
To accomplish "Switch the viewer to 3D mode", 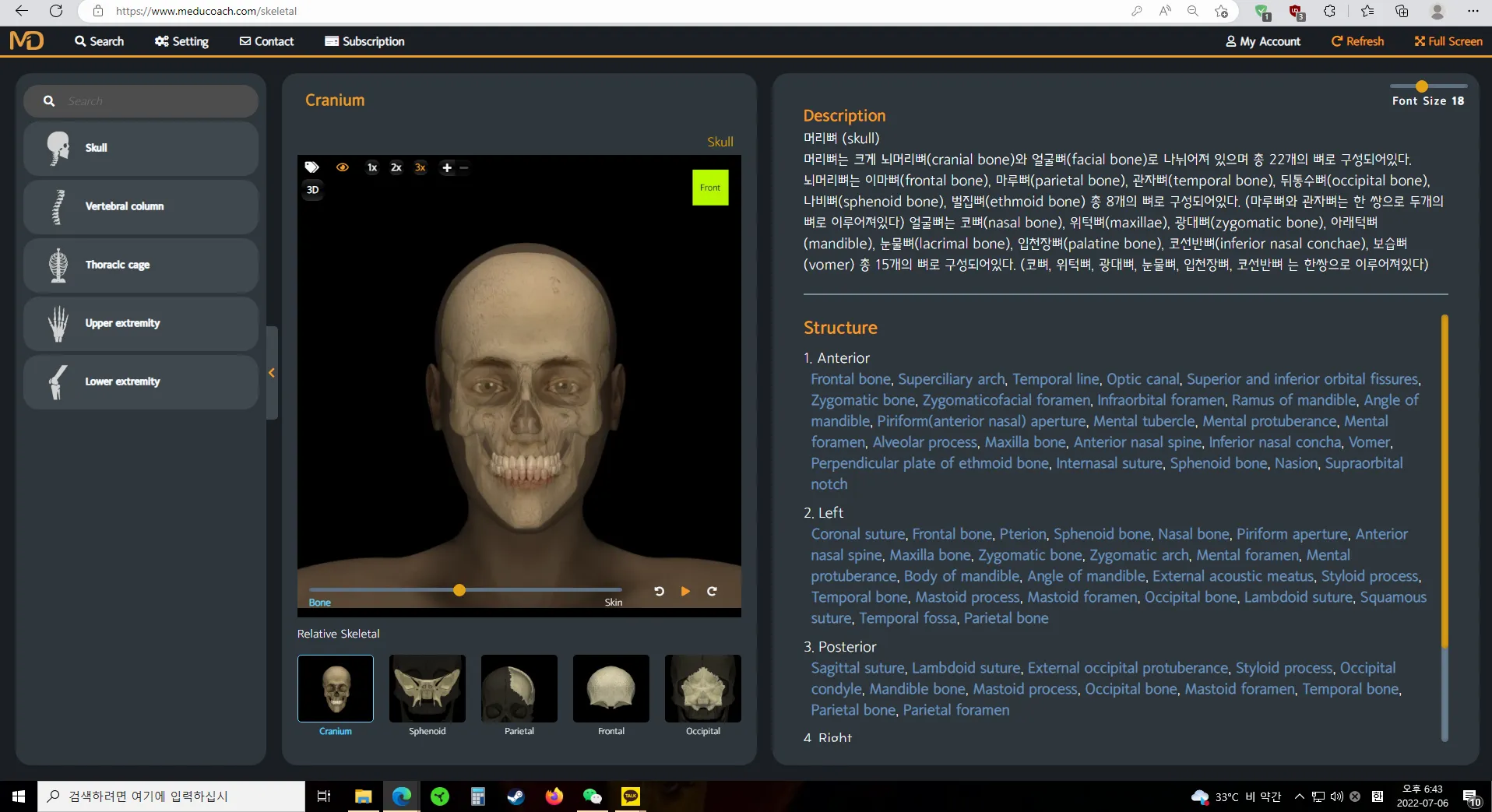I will (x=312, y=190).
